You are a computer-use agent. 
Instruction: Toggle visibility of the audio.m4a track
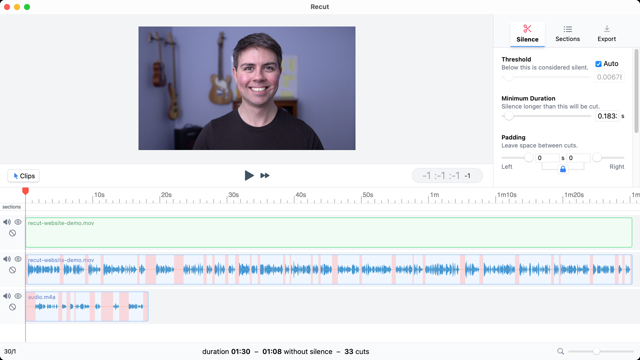click(x=18, y=296)
